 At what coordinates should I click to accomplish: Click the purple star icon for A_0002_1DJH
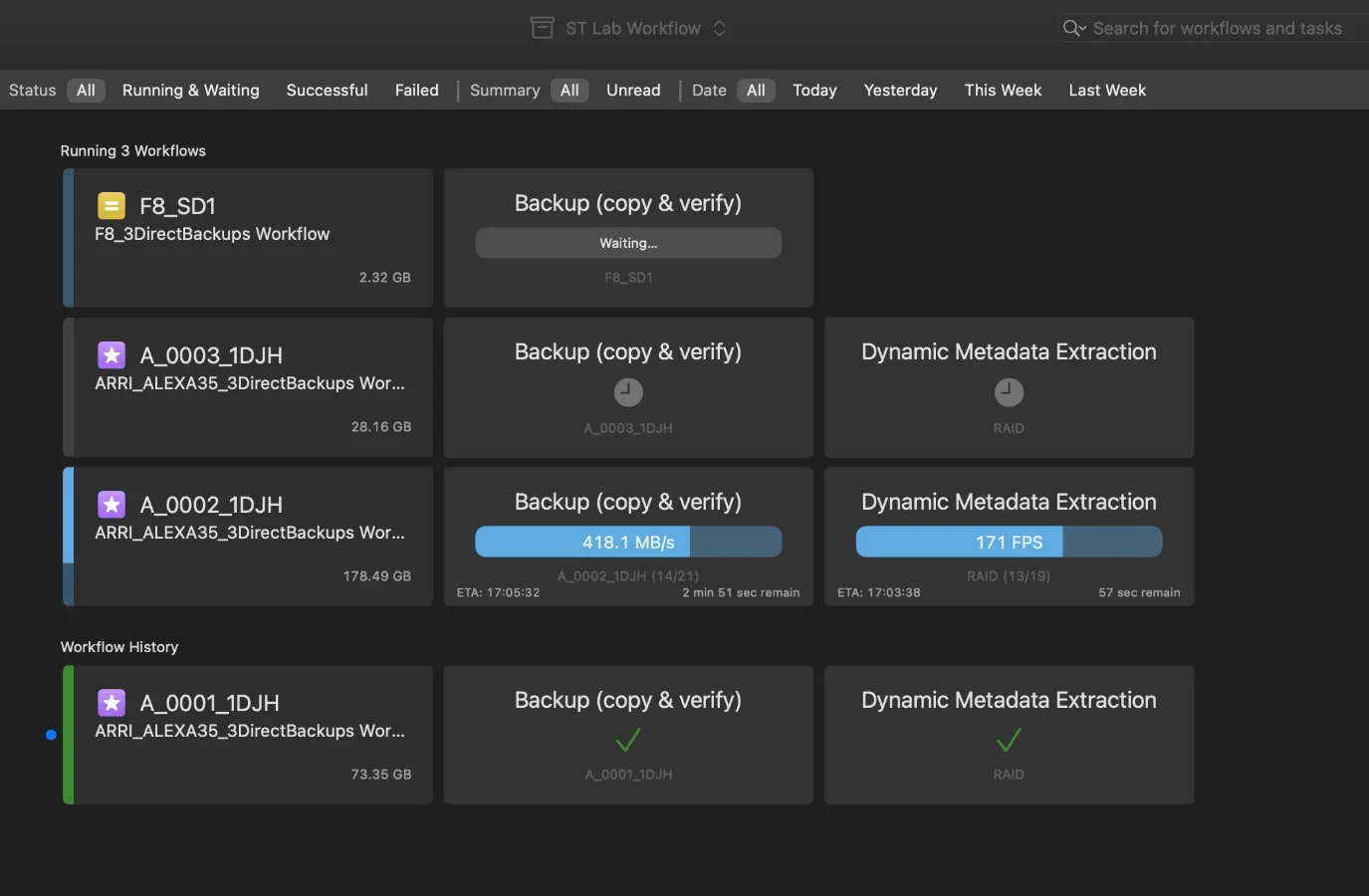(x=112, y=505)
